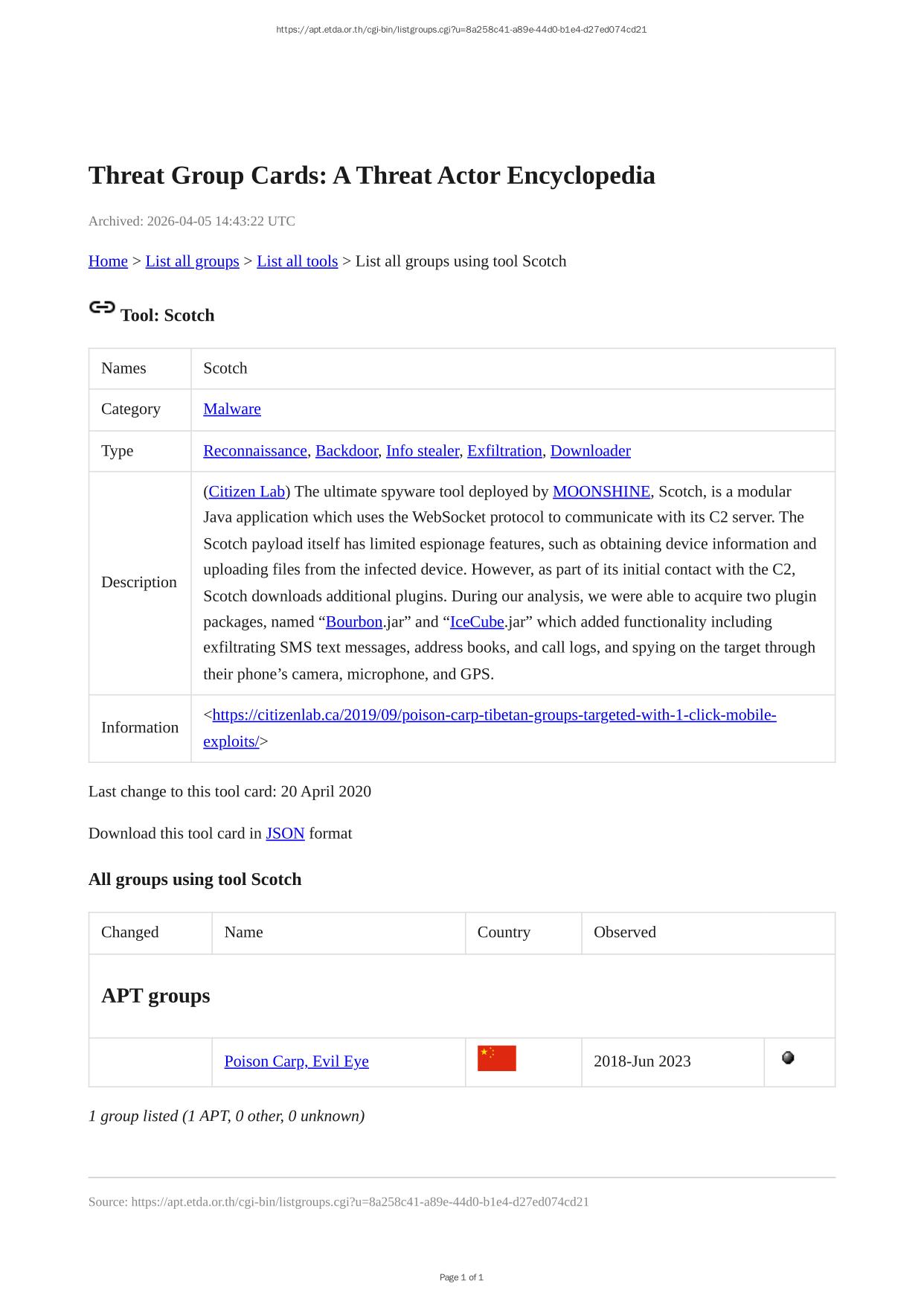Open the Citizen Lab source link

click(x=247, y=492)
